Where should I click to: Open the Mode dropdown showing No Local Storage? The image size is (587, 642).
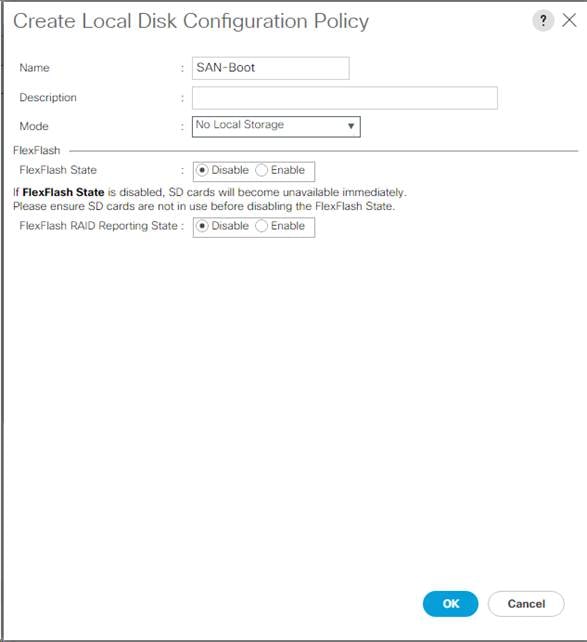point(276,127)
